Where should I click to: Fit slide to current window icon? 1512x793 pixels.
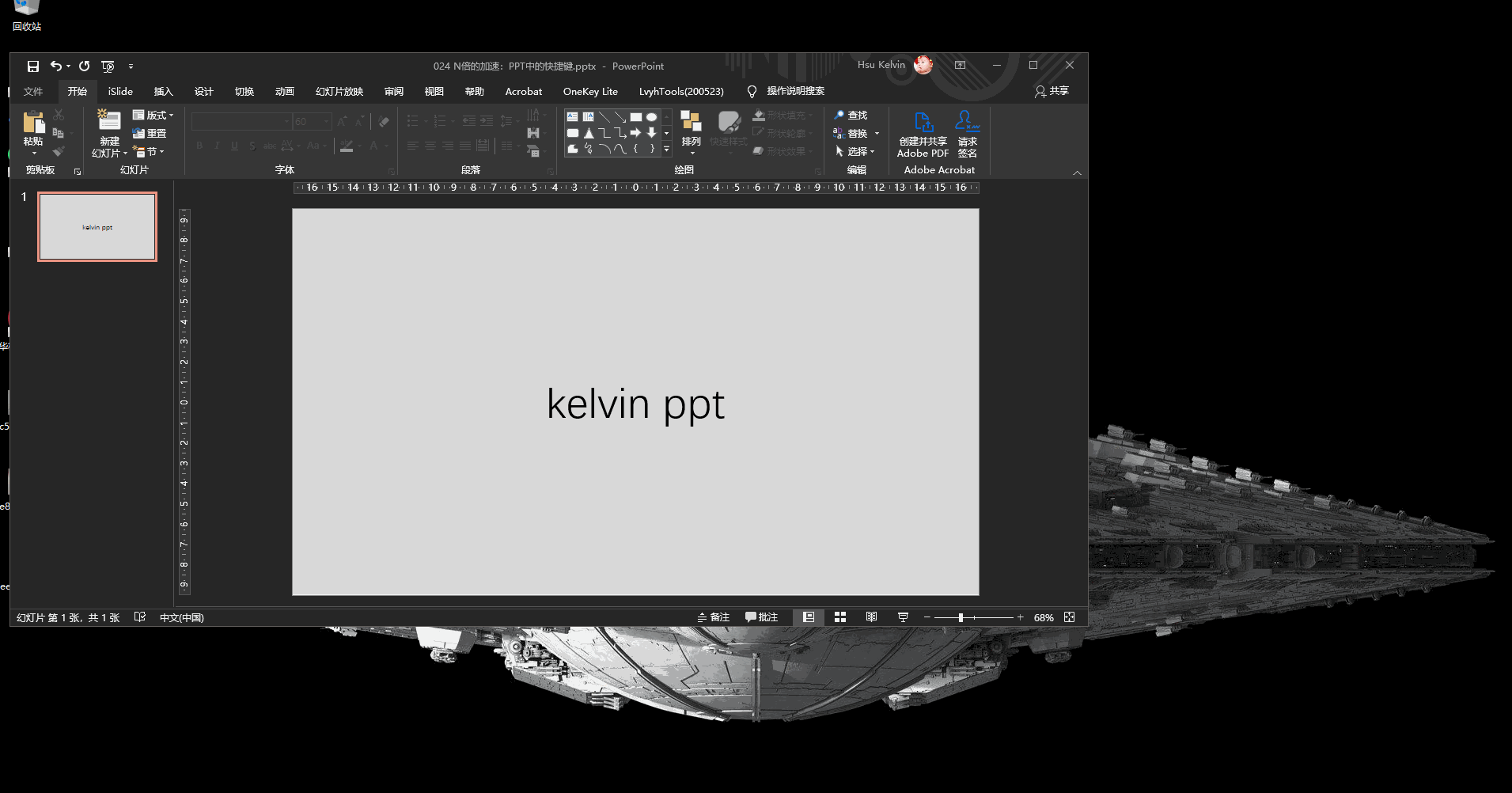click(x=1070, y=617)
